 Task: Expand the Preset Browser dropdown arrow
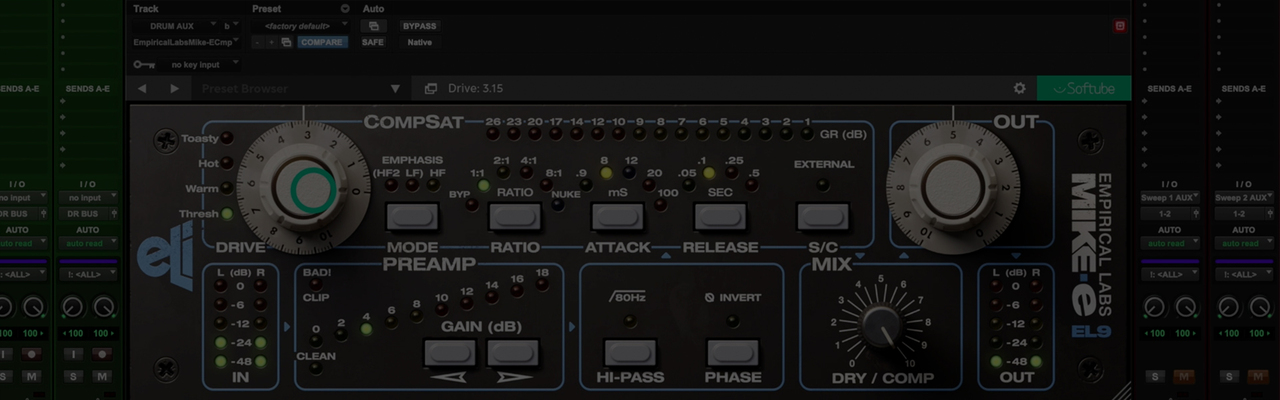395,88
